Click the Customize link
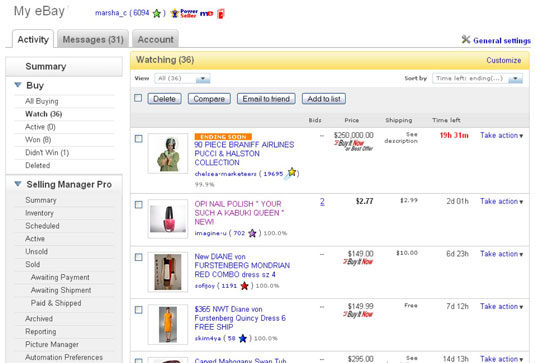 coord(504,60)
